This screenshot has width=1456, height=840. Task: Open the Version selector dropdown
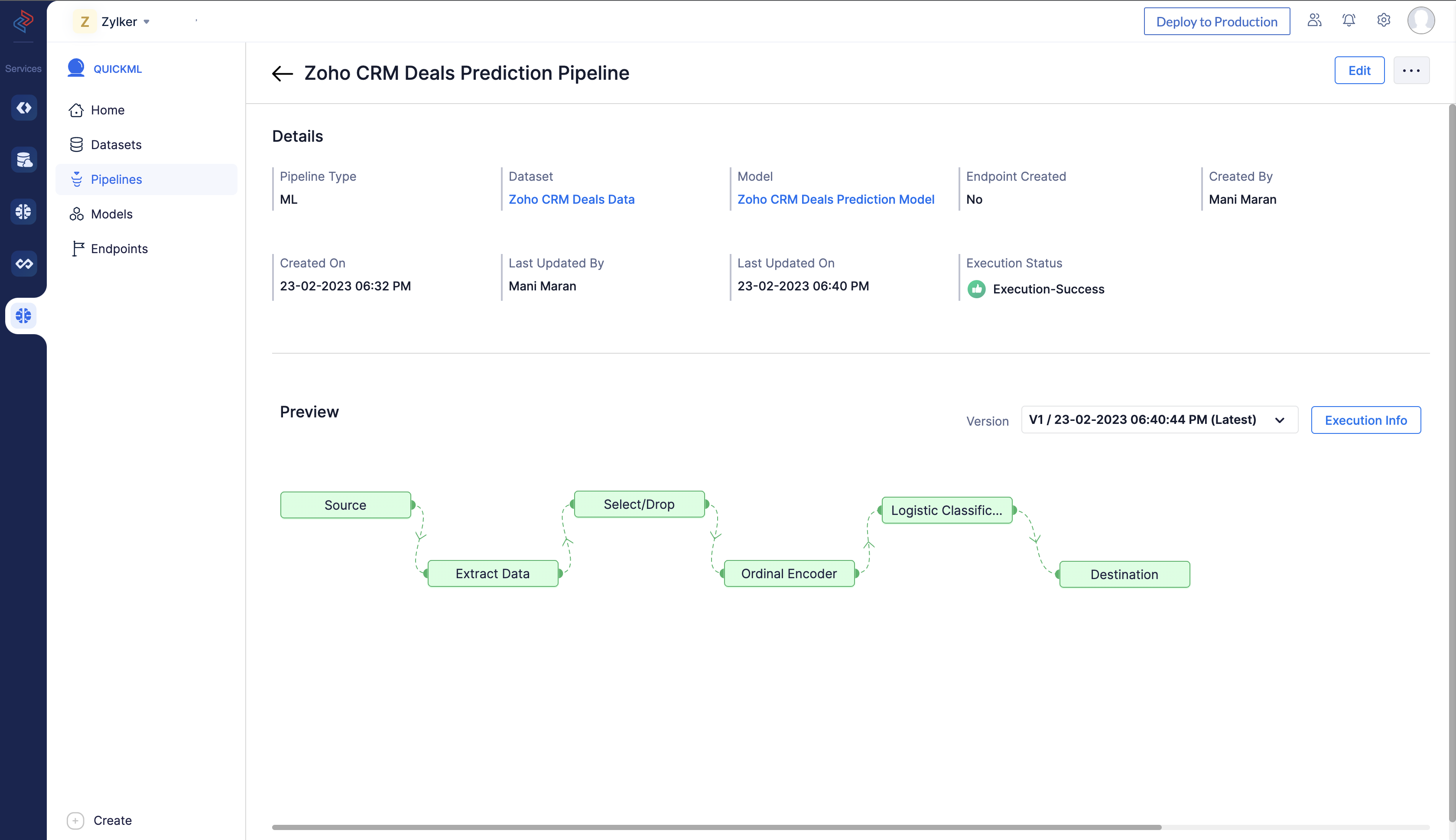point(1158,420)
